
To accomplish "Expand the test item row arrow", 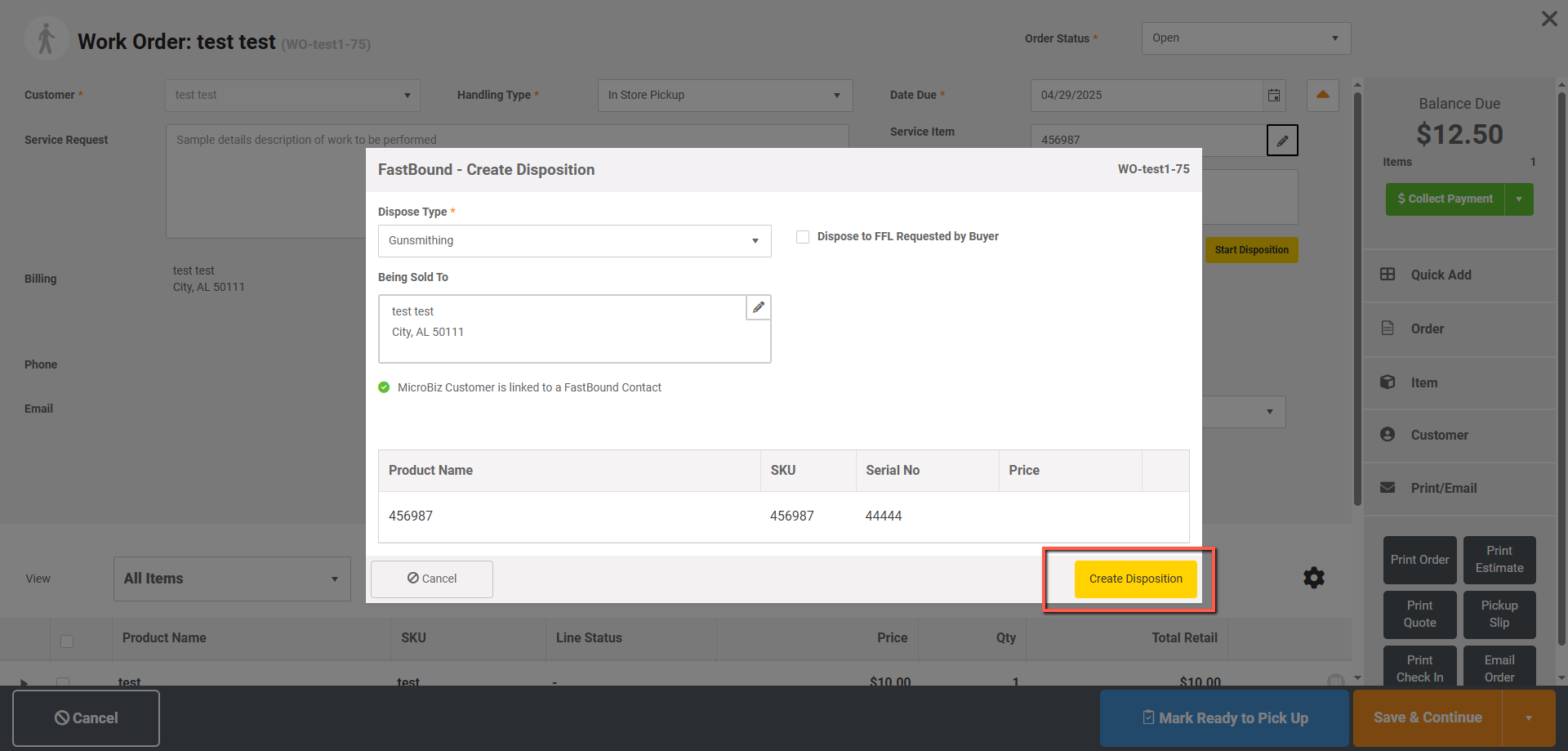I will [24, 682].
